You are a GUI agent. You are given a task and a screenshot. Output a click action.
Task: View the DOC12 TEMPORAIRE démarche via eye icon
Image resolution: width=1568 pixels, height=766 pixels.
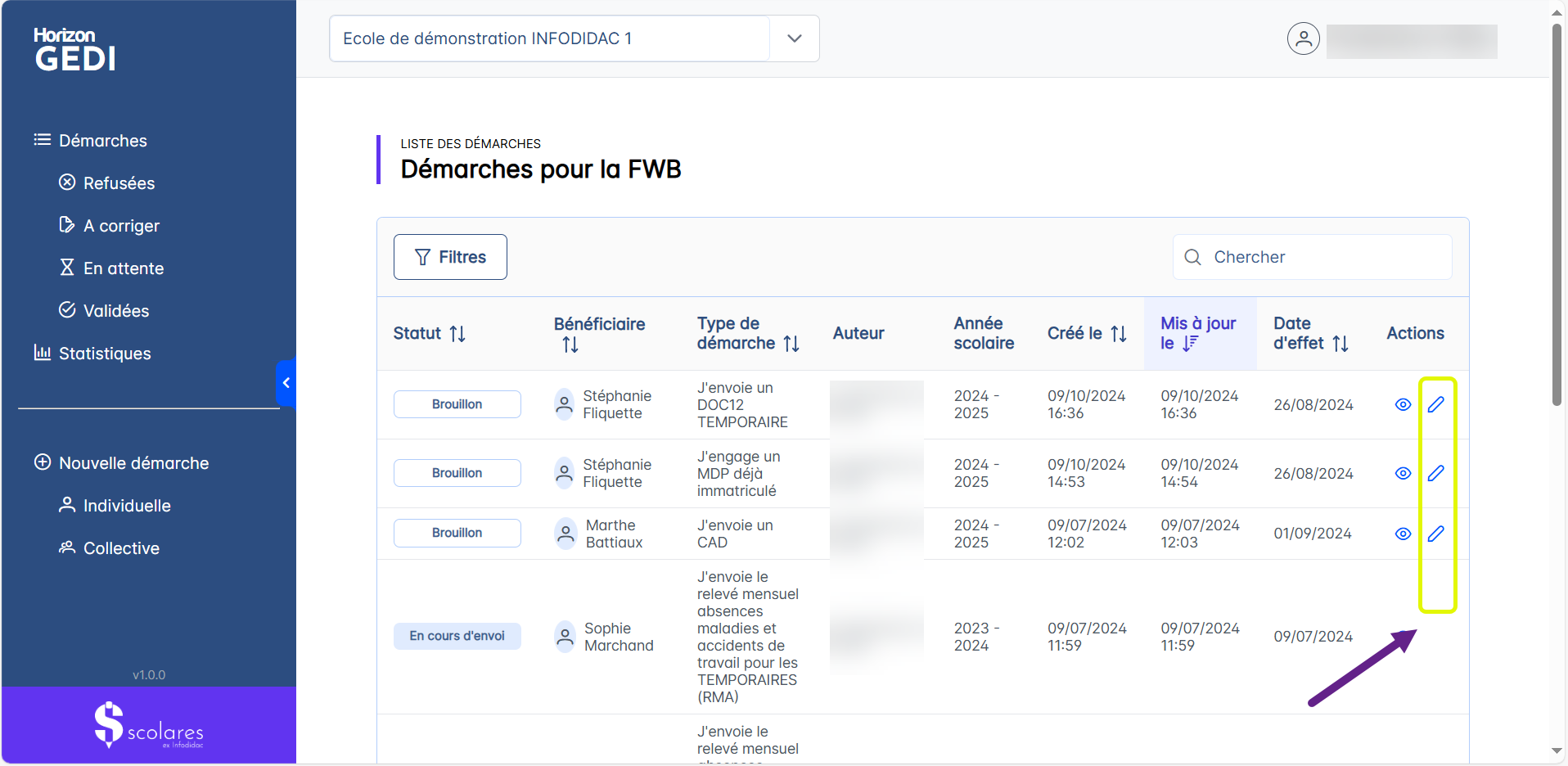tap(1403, 404)
